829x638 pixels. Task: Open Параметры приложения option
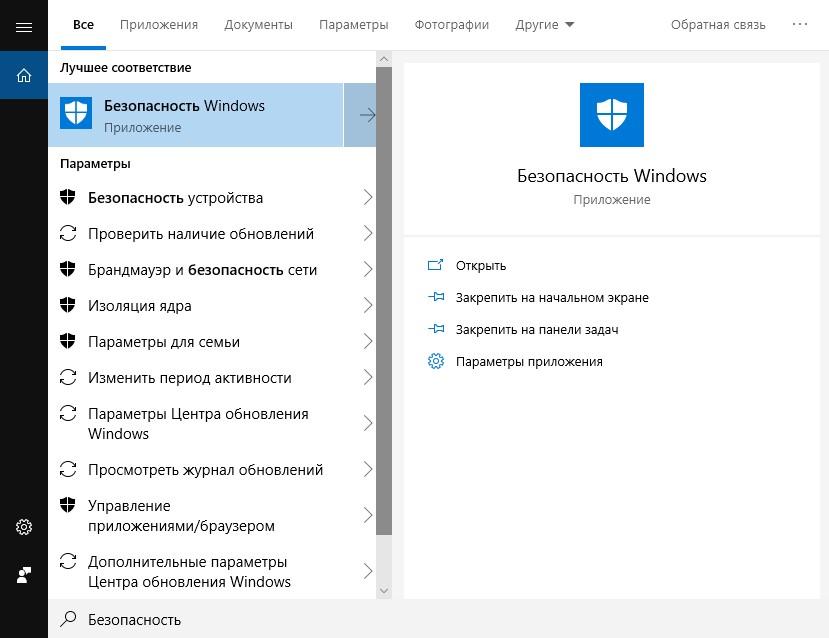pyautogui.click(x=529, y=362)
